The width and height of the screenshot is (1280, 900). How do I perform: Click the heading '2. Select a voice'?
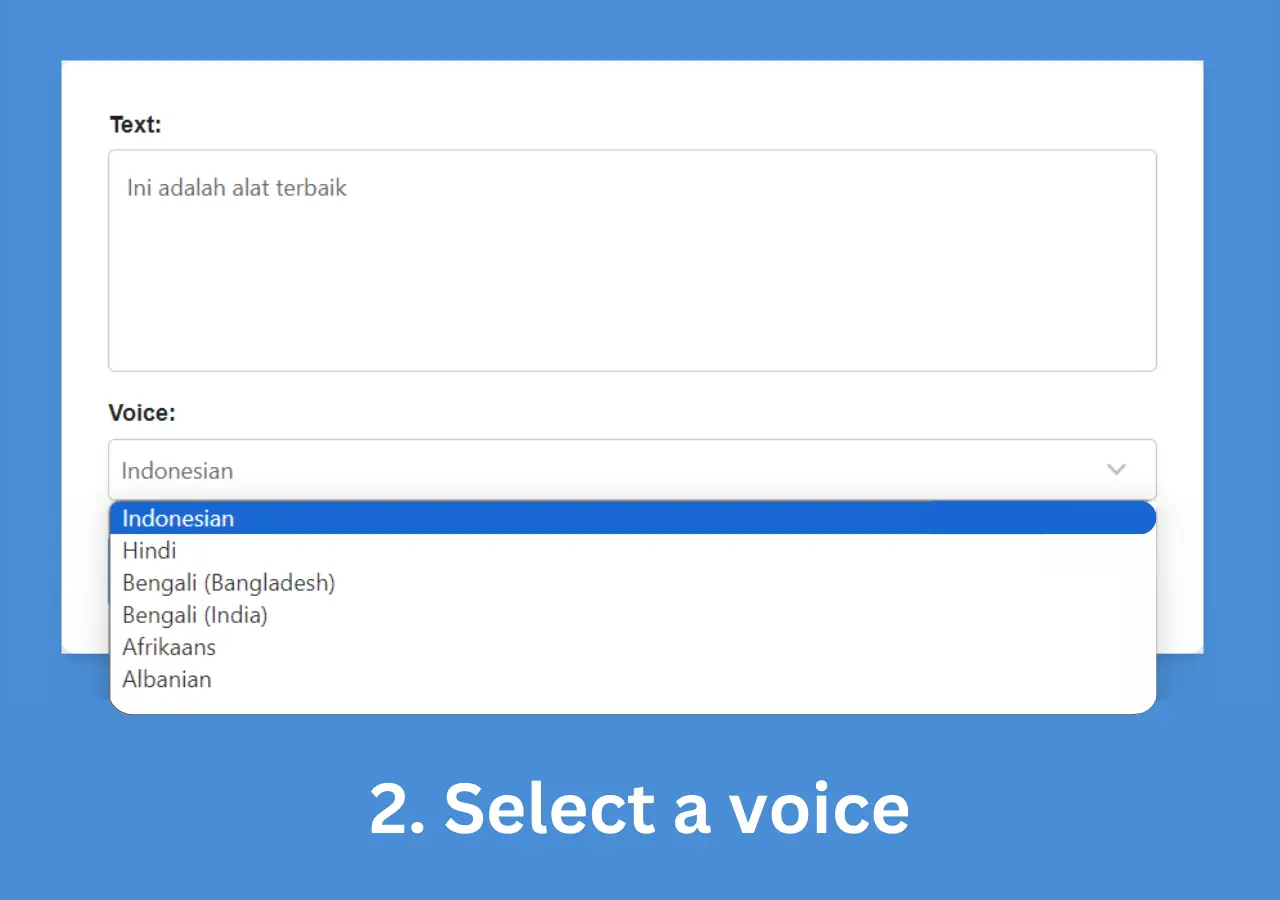640,808
